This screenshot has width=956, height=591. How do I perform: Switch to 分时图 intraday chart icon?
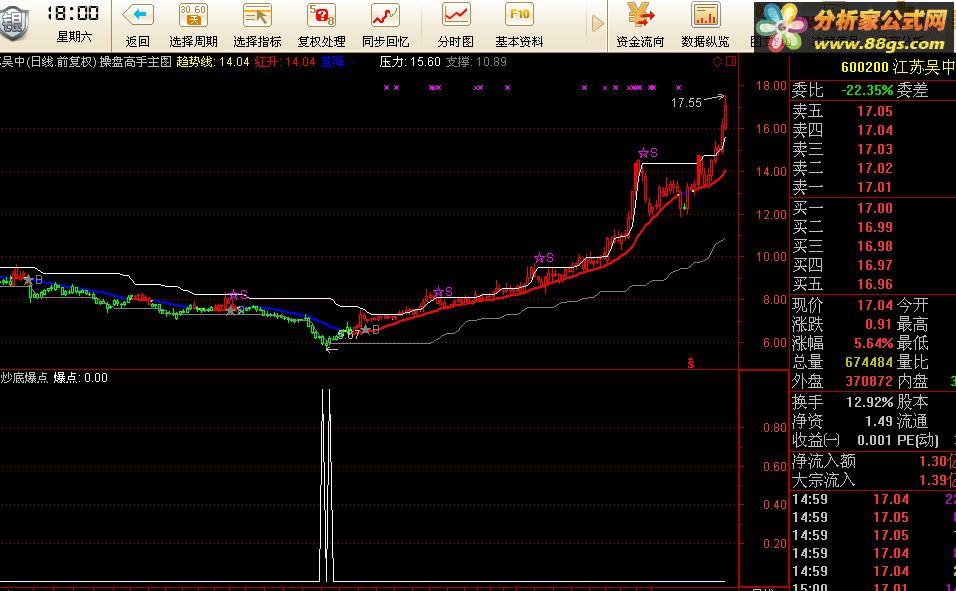click(455, 15)
